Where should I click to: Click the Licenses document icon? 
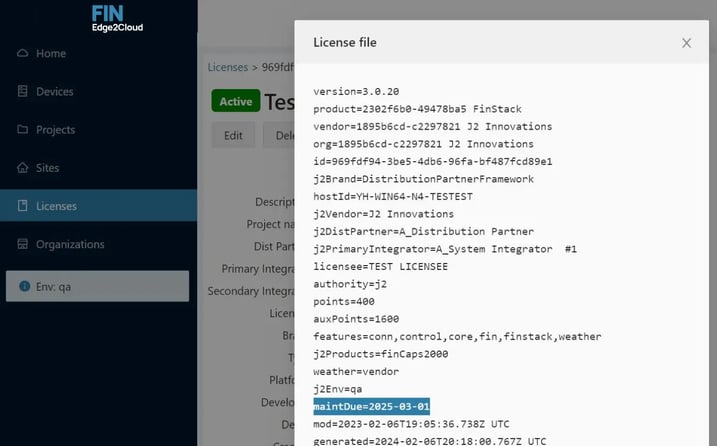(x=22, y=206)
